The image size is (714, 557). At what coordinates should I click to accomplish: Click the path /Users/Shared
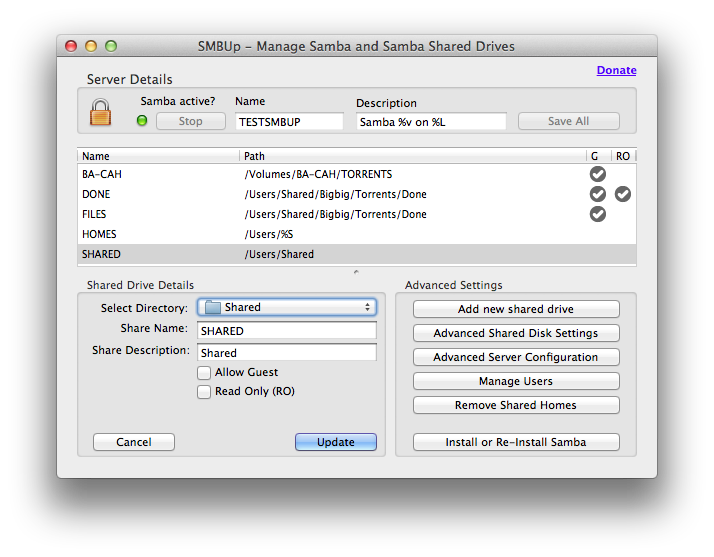click(279, 255)
